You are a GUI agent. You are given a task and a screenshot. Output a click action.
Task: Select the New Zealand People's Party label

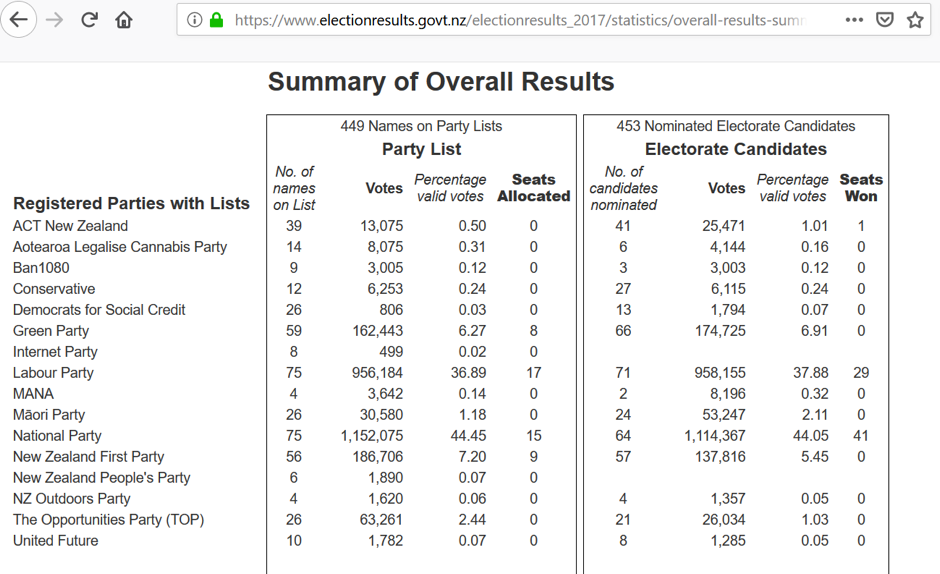click(x=101, y=478)
